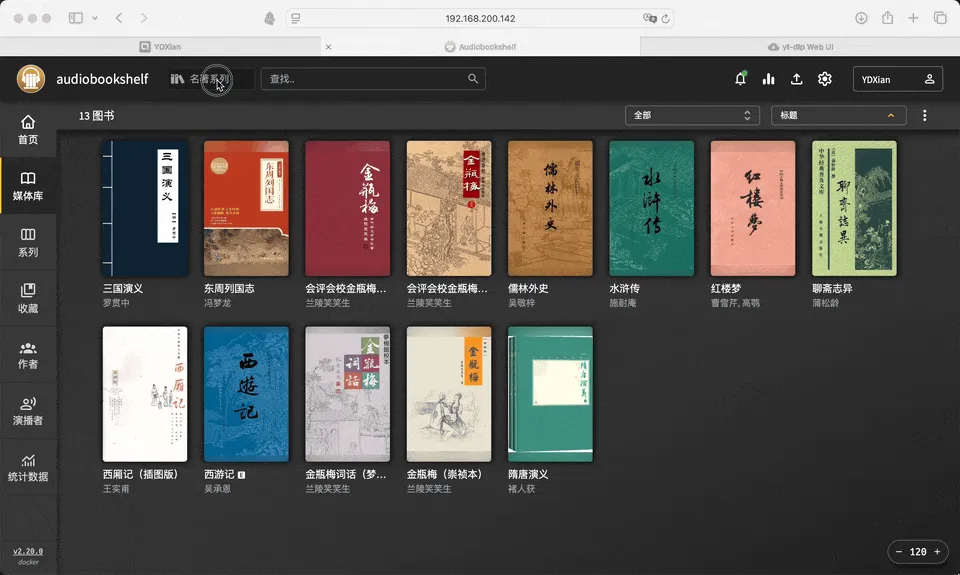The height and width of the screenshot is (575, 960).
Task: Open 收藏 in the sidebar
Action: pos(28,298)
